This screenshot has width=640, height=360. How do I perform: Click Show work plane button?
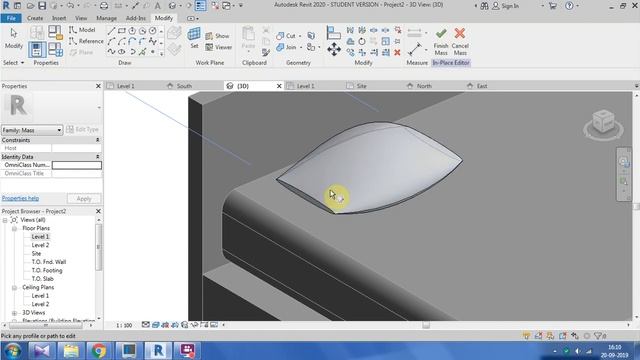217,36
